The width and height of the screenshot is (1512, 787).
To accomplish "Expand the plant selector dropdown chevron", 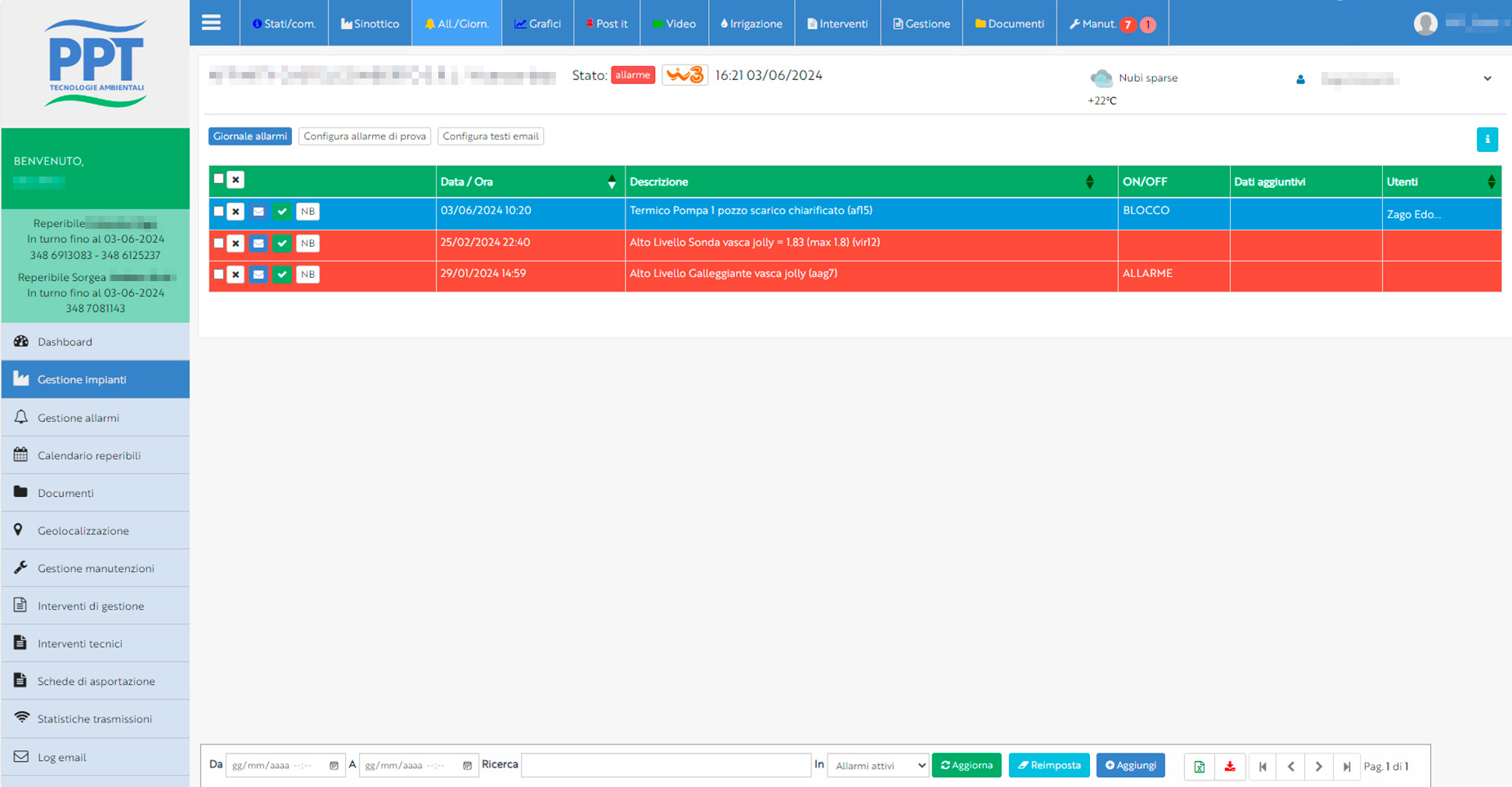I will (1487, 78).
